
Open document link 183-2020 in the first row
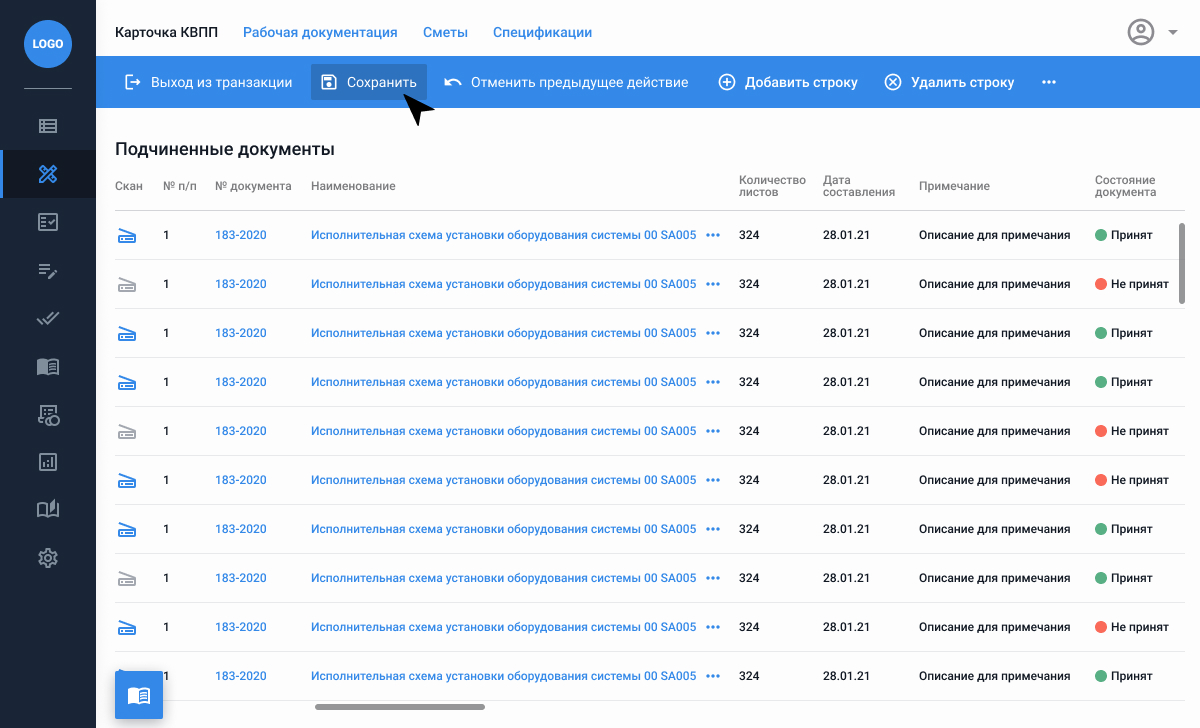pyautogui.click(x=241, y=235)
